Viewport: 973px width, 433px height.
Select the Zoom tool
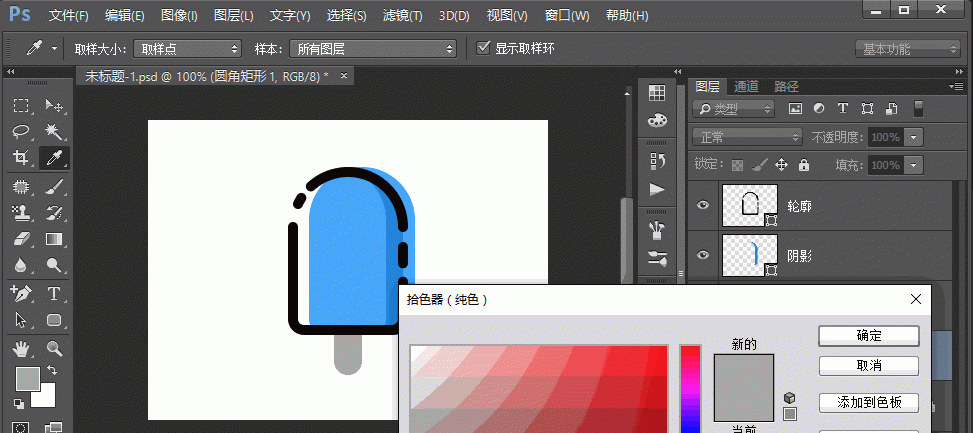coord(54,349)
